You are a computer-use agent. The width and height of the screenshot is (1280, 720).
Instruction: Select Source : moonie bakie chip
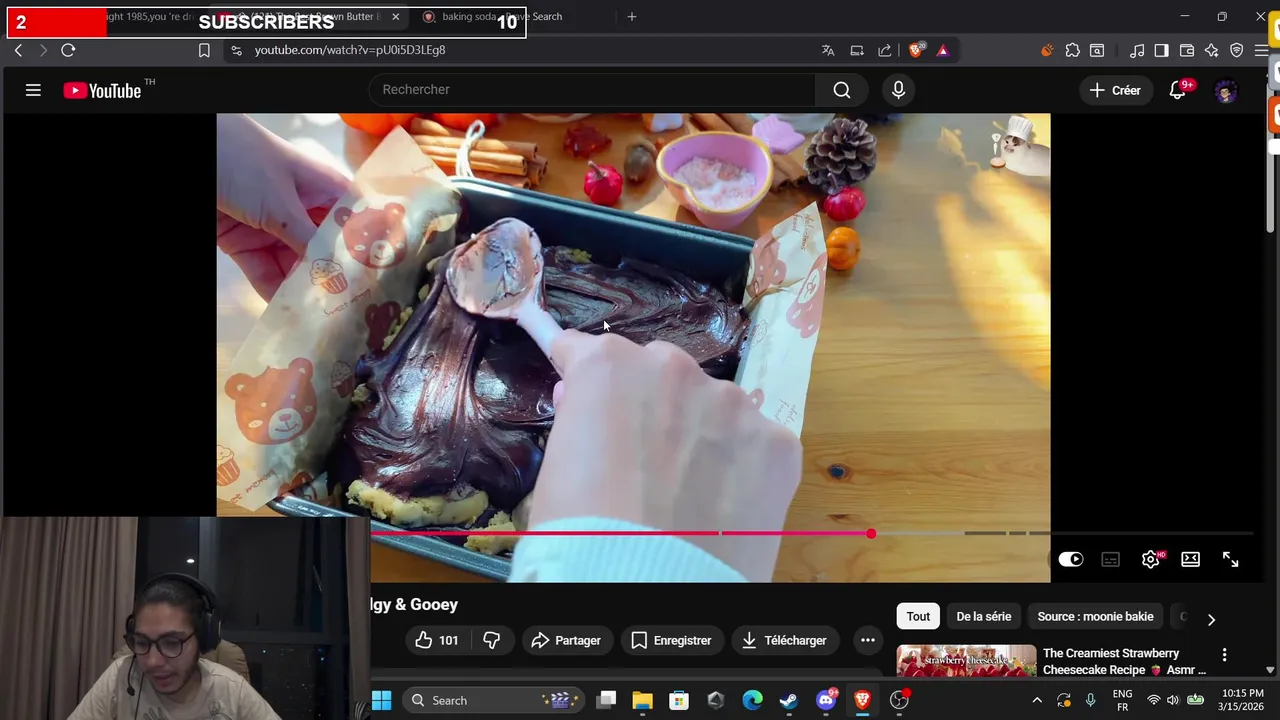(1095, 617)
